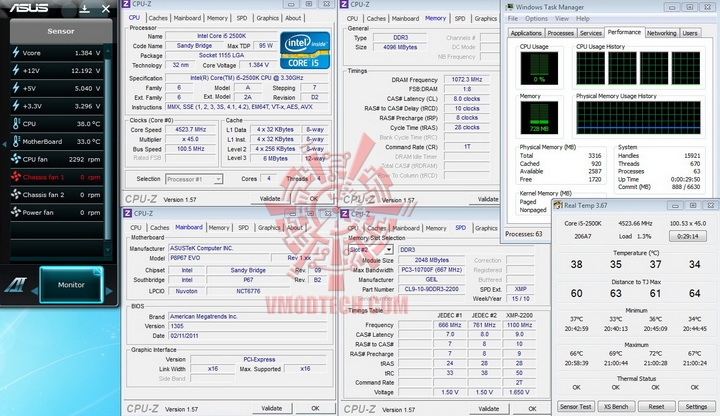720x416 pixels.
Task: Open the View menu in Task Manager
Action: pos(562,18)
